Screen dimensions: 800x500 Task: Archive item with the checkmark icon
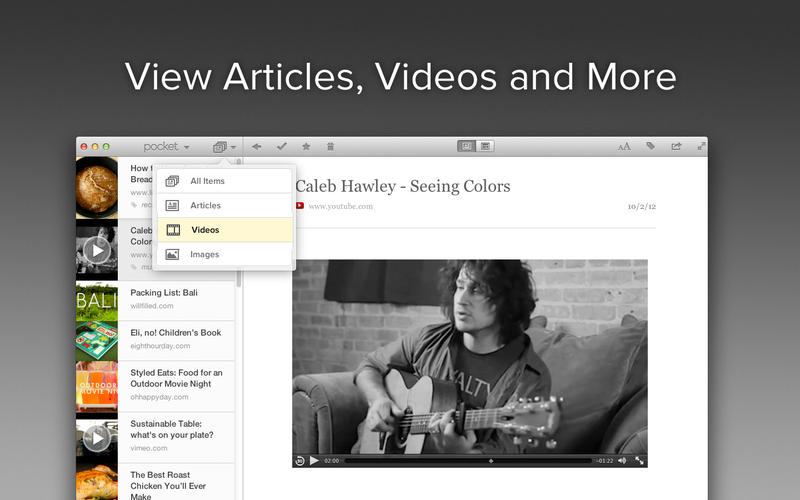(282, 146)
